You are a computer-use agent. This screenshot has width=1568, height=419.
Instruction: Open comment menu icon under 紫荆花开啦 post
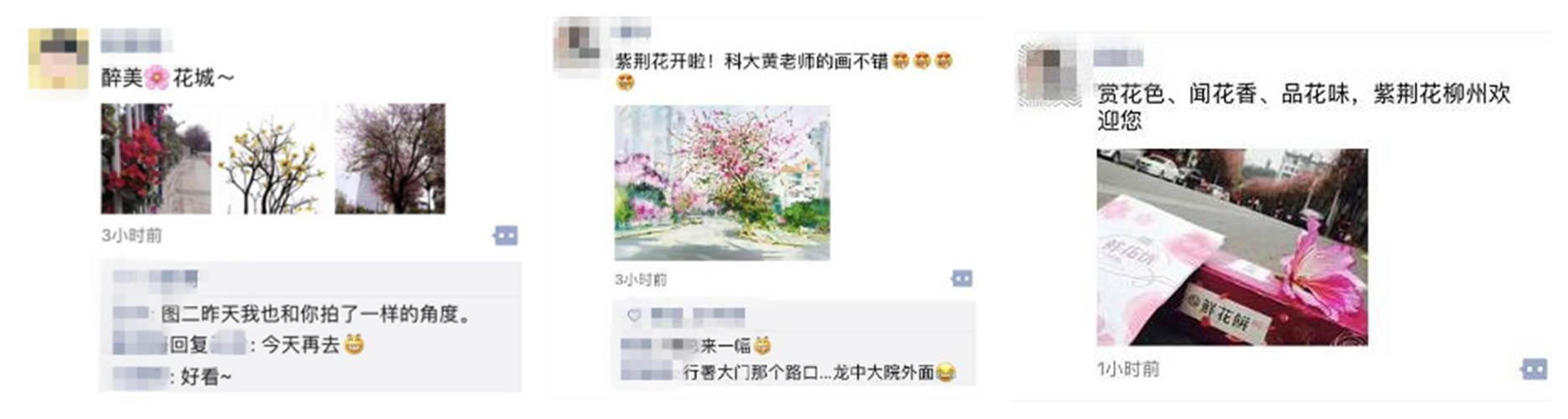[x=962, y=278]
